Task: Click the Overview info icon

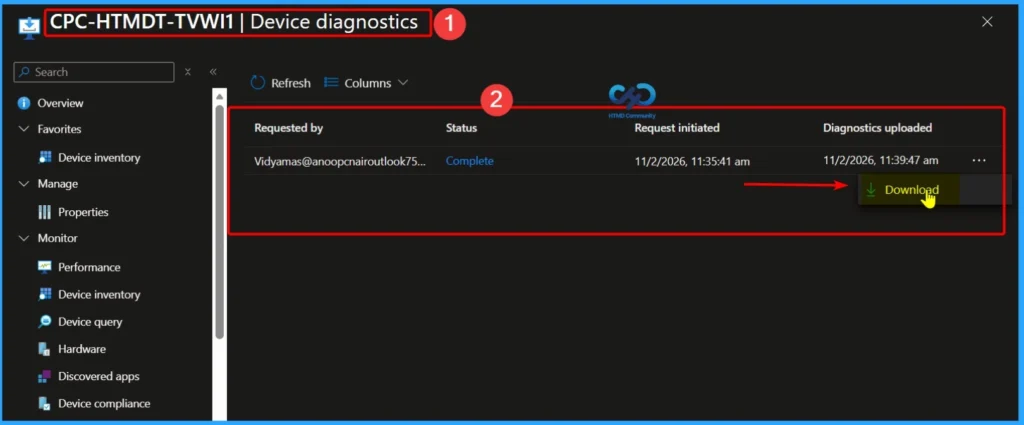Action: click(24, 103)
